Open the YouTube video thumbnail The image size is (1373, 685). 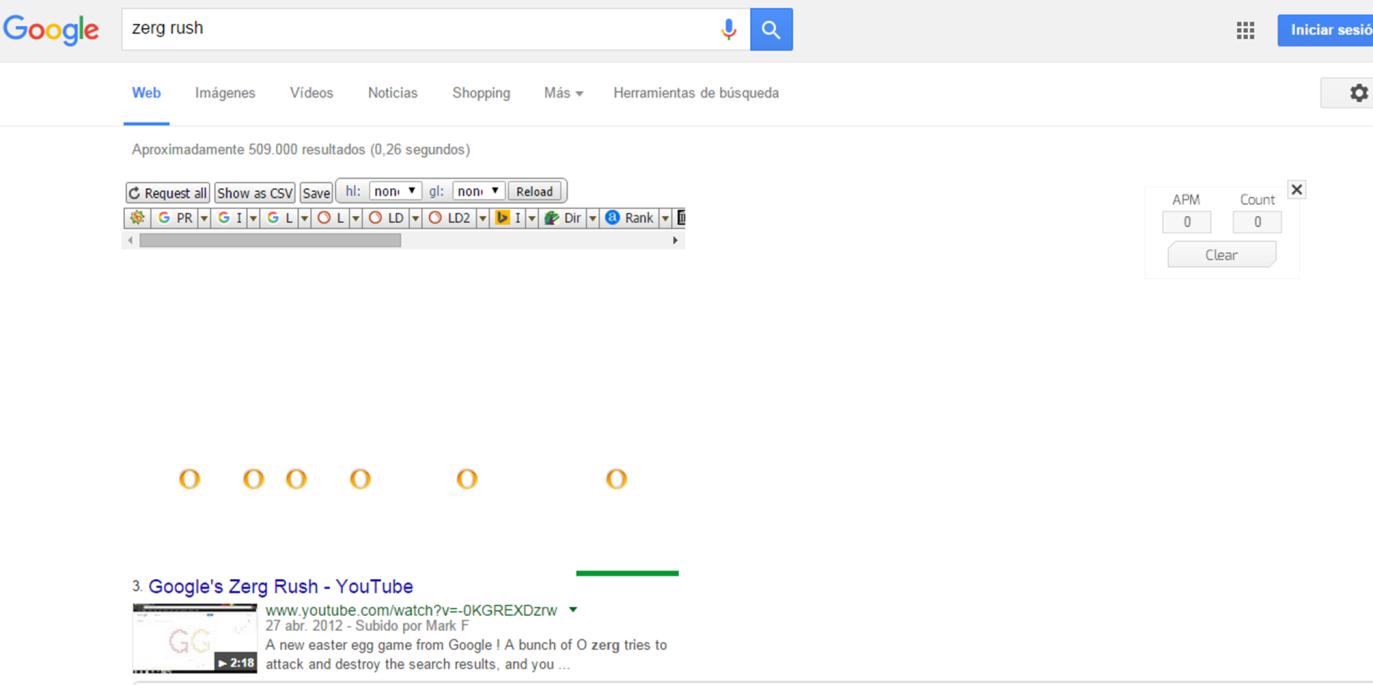[x=195, y=638]
